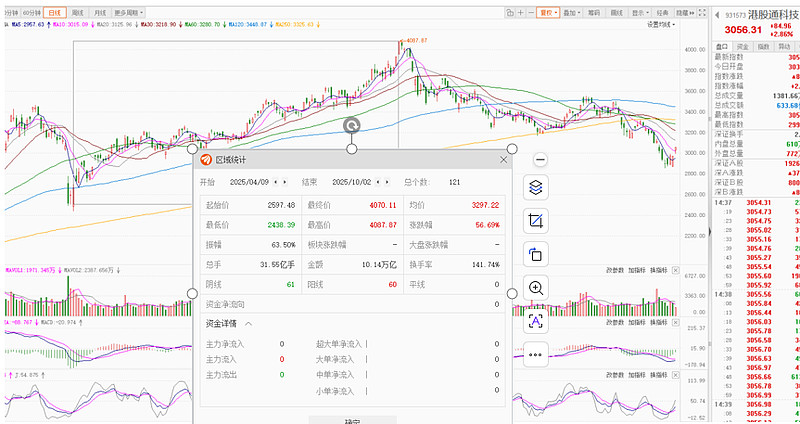Add an indicator to the MACD panel
Viewport: 800px width, 424px height.
click(x=636, y=322)
